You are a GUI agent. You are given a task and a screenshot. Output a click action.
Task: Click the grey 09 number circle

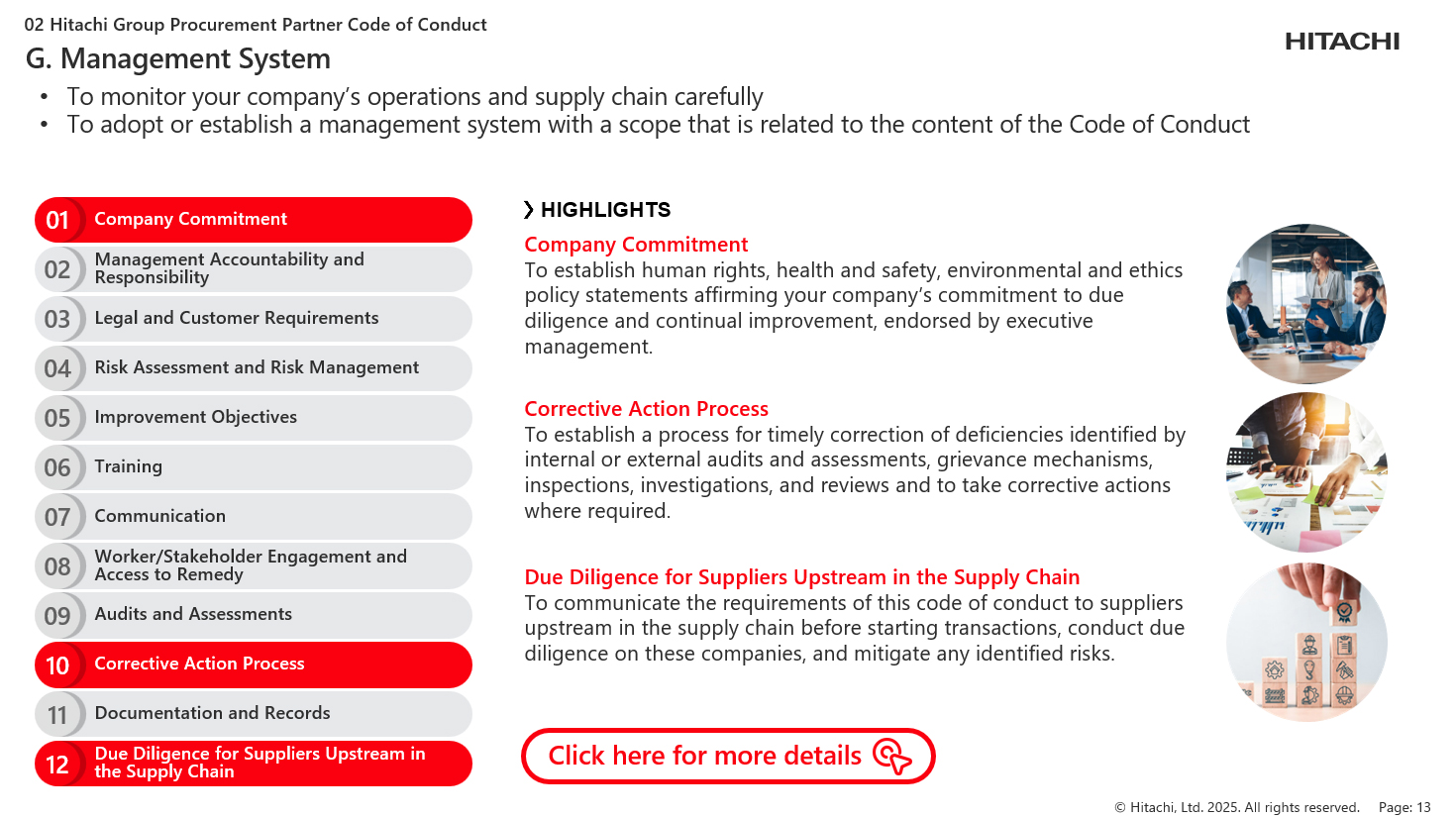(x=57, y=616)
